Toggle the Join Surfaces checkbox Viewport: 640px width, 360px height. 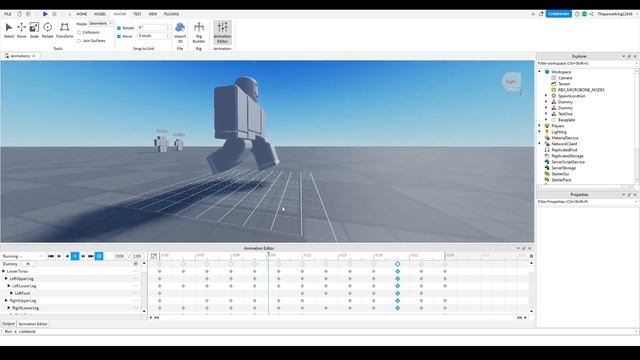(79, 41)
